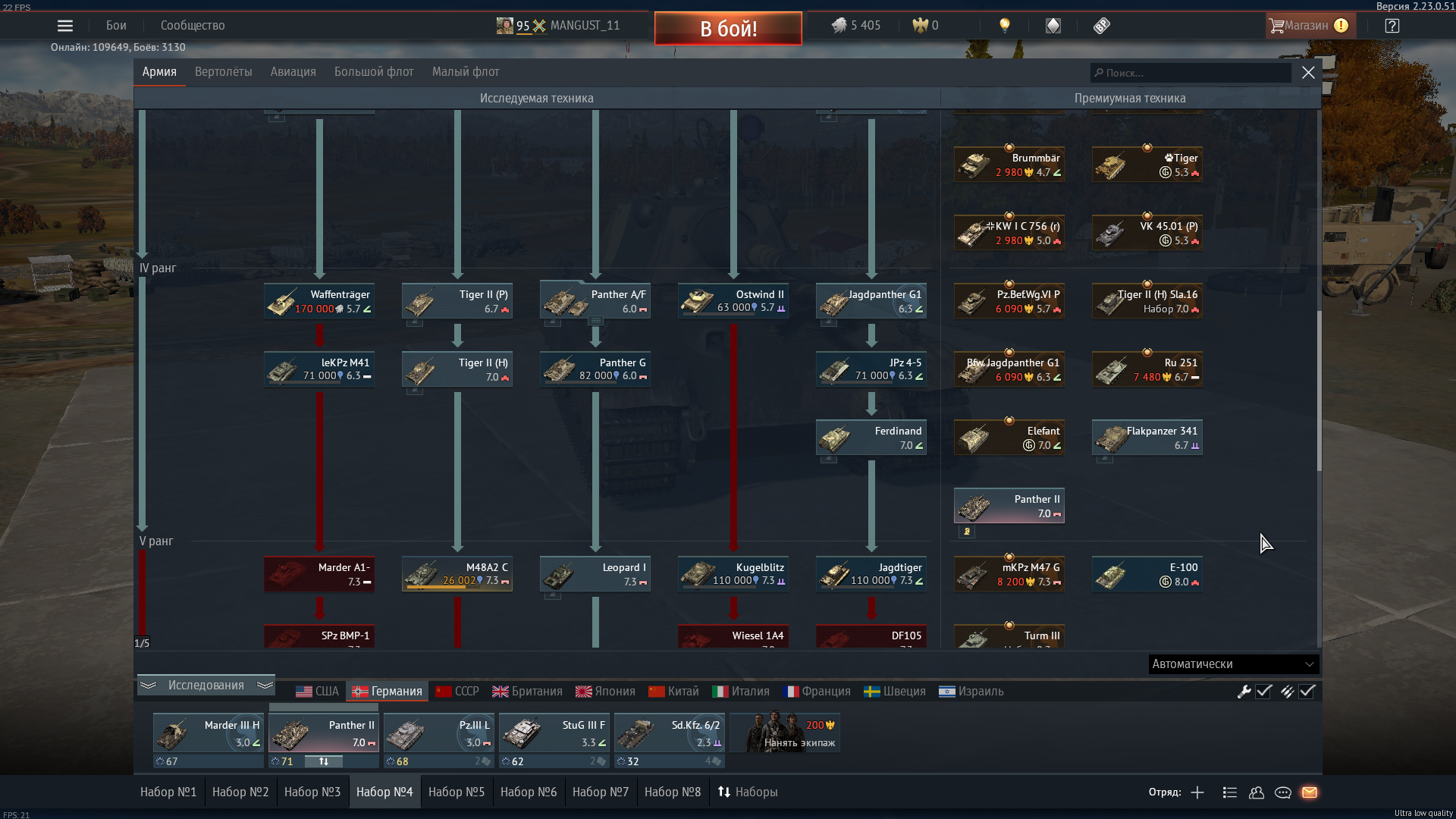This screenshot has height=819, width=1456.
Task: Click the lightbulb hints icon
Action: point(1005,26)
